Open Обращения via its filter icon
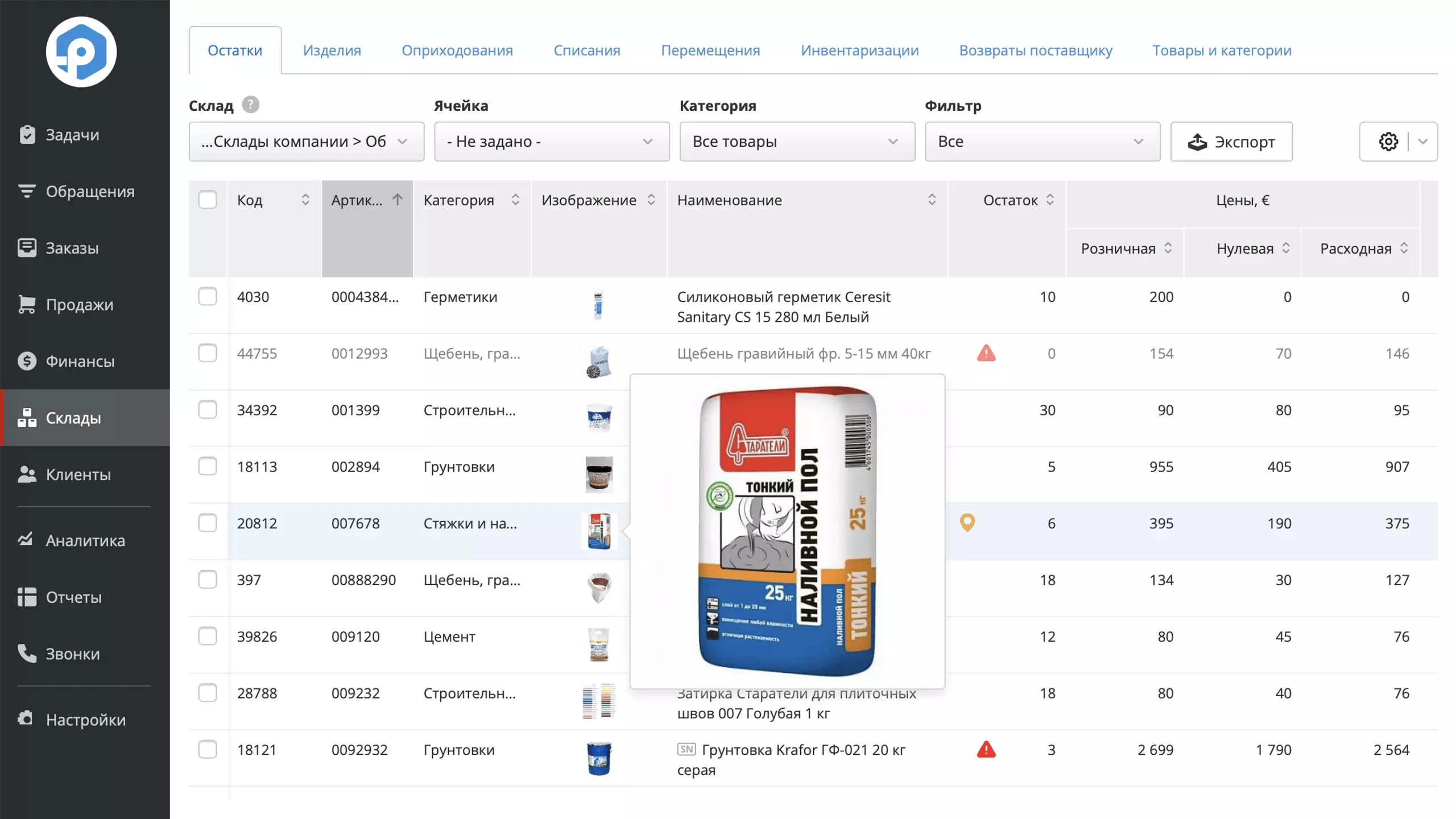Image resolution: width=1456 pixels, height=819 pixels. (27, 191)
